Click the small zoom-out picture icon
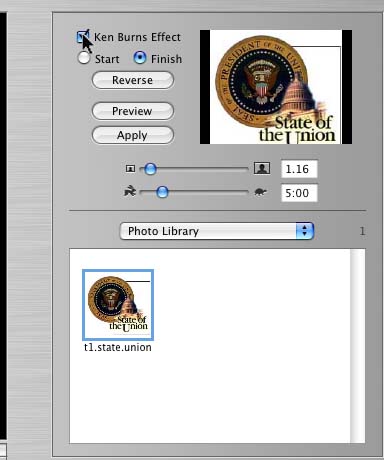The width and height of the screenshot is (384, 460). [130, 169]
